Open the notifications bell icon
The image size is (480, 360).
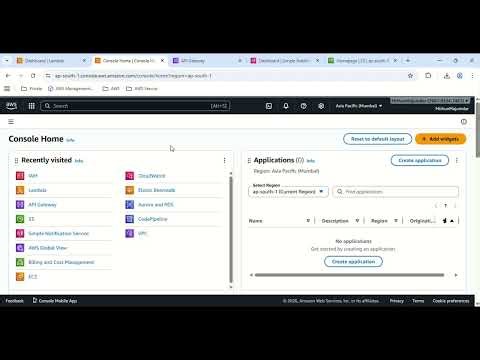click(286, 106)
